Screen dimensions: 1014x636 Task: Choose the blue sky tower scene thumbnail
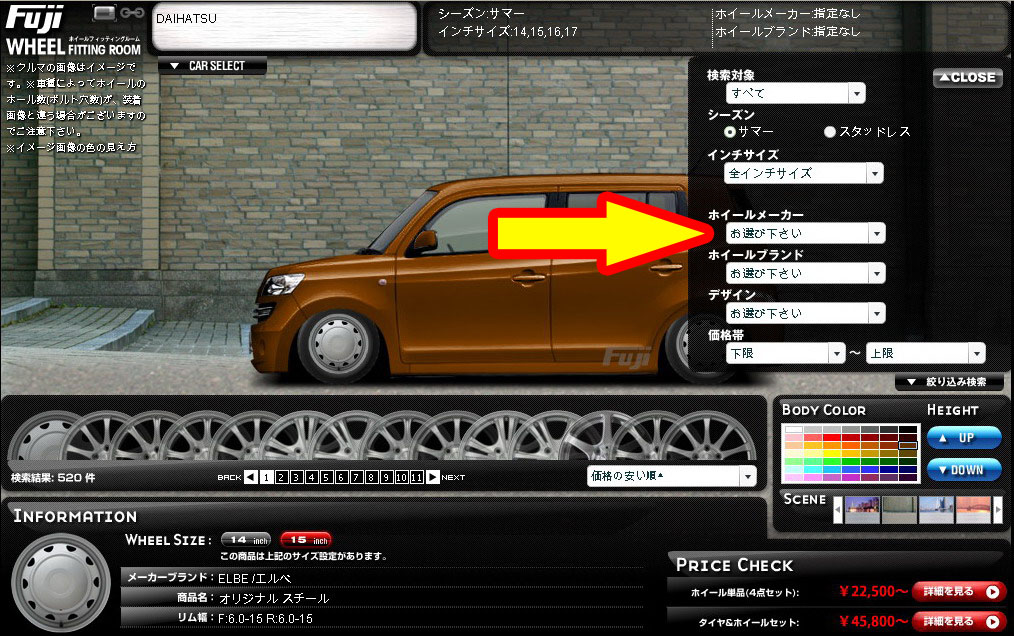(x=936, y=510)
